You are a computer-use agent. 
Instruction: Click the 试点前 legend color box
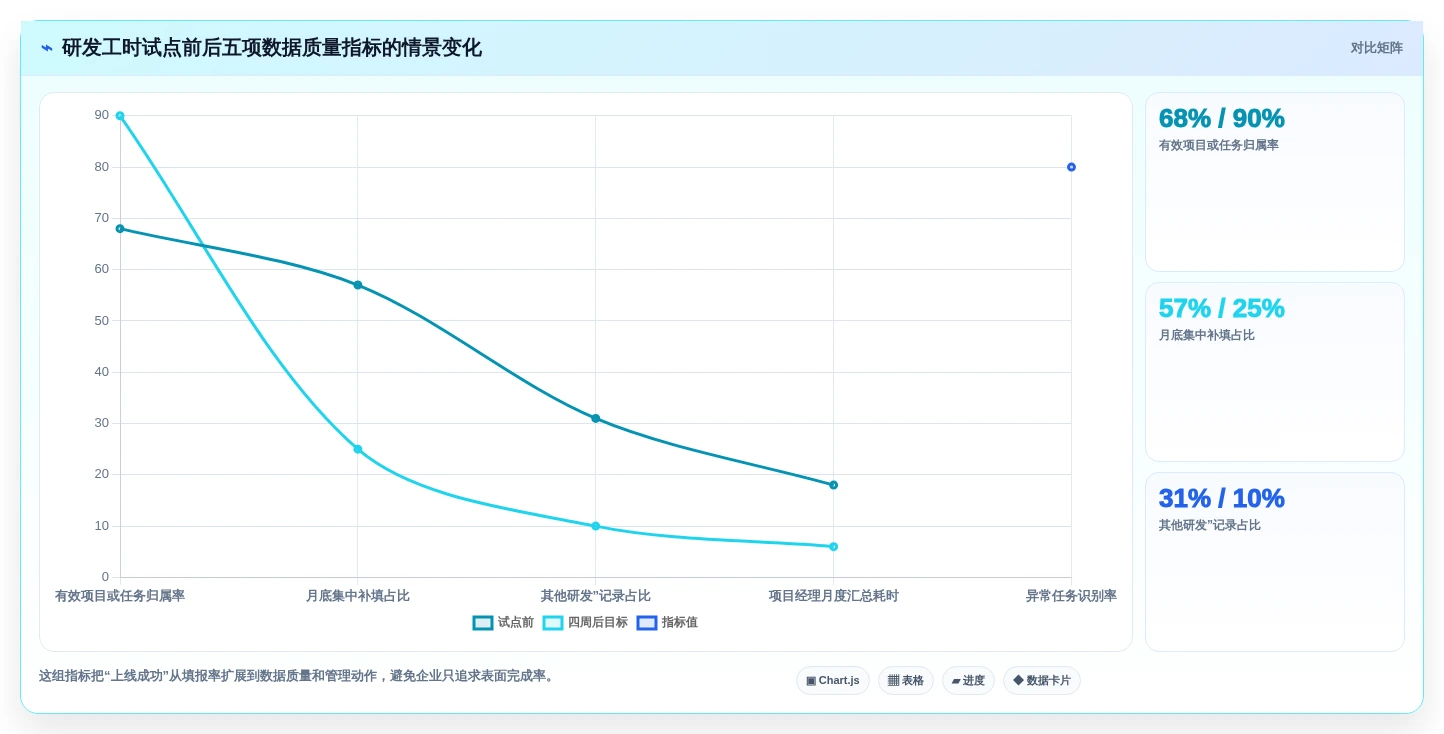pos(483,623)
